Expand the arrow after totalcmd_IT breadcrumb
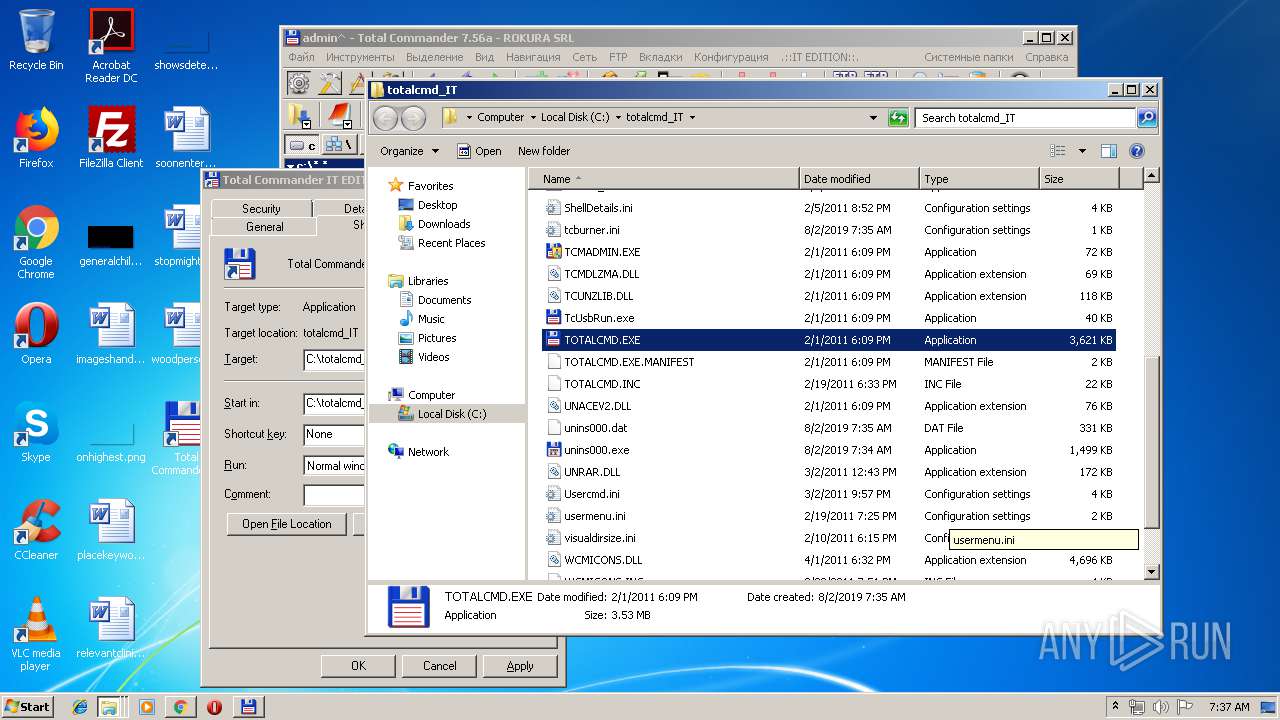 point(692,117)
